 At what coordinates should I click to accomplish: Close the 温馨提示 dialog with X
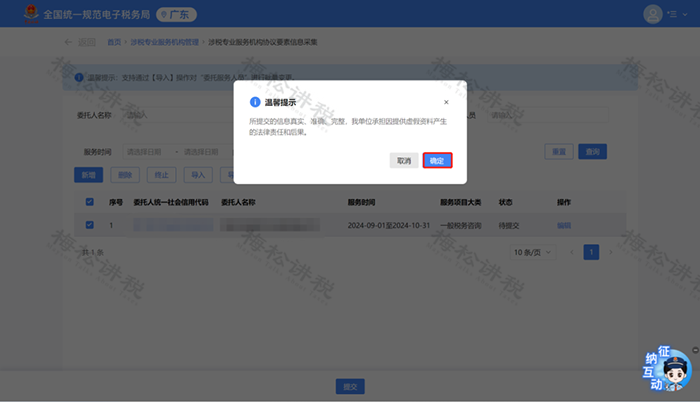446,102
